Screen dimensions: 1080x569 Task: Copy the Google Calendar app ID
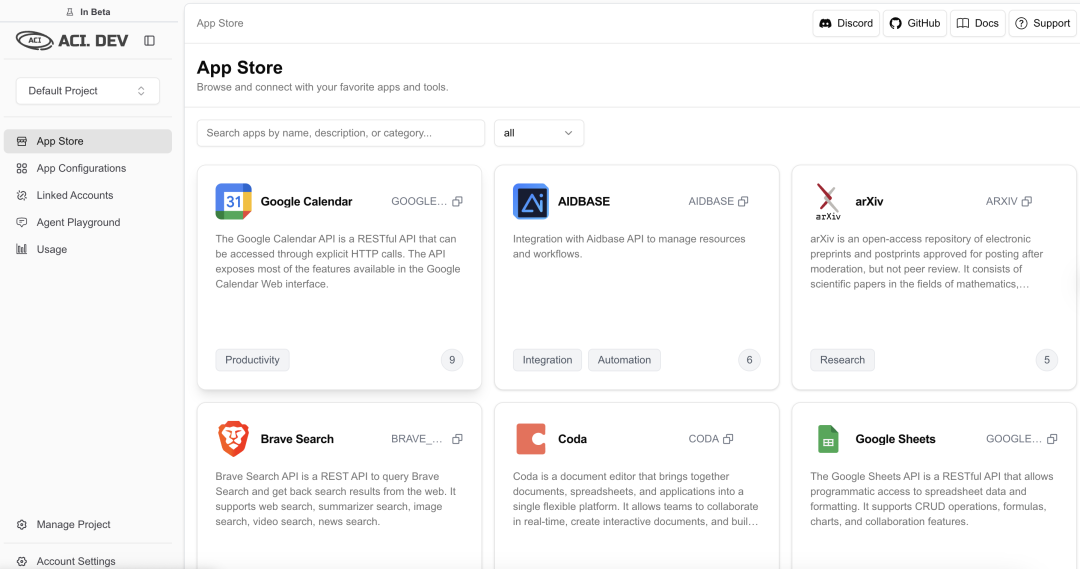pyautogui.click(x=457, y=201)
